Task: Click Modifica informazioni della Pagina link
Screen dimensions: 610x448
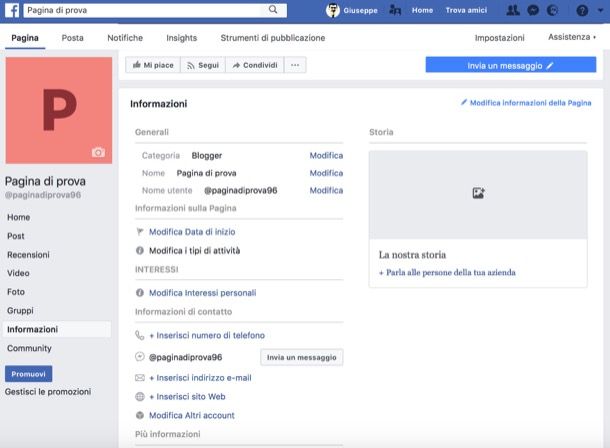Action: click(x=531, y=103)
